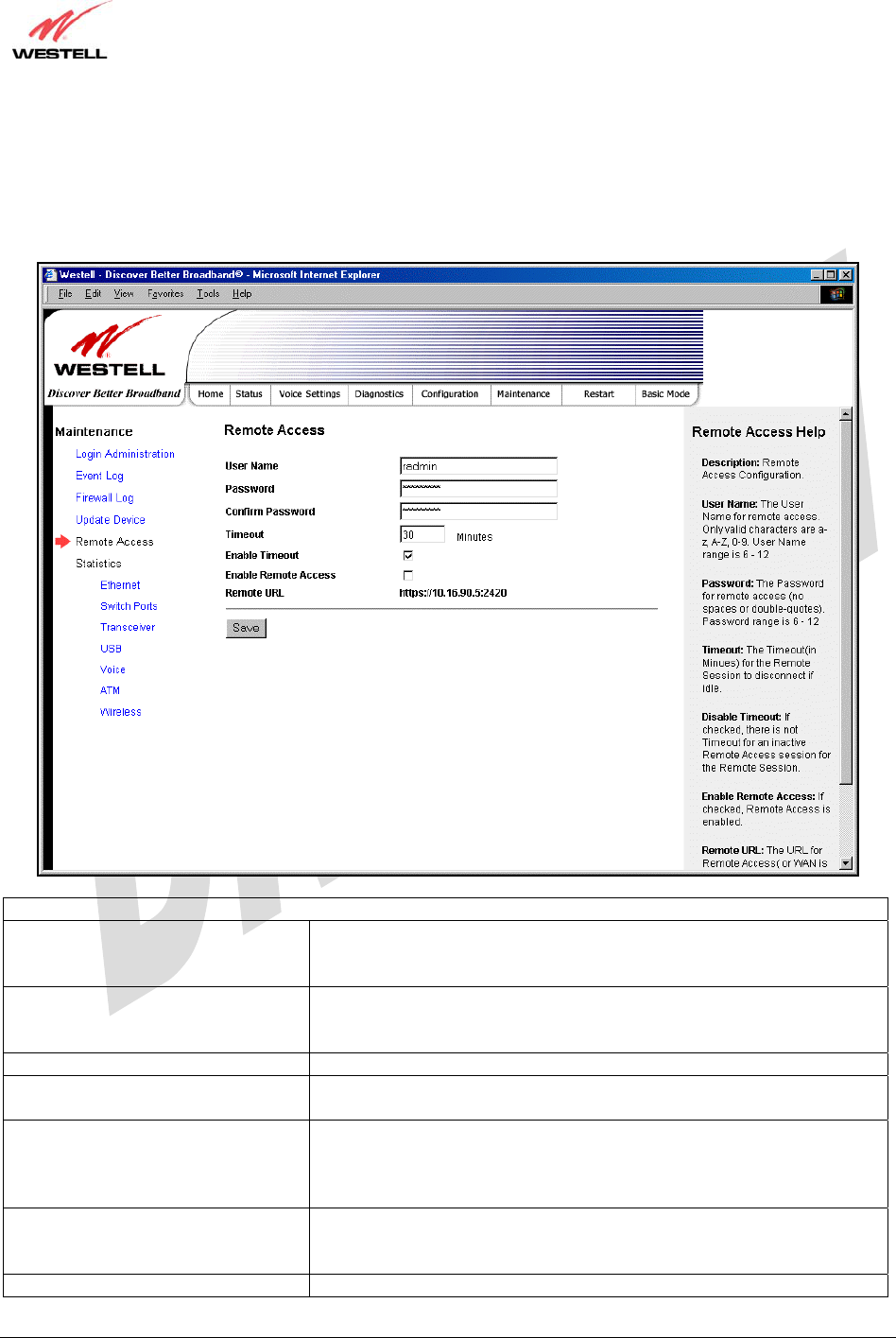Screen dimensions: 896x1338
Task: Open the Configuration tab
Action: pyautogui.click(x=450, y=394)
